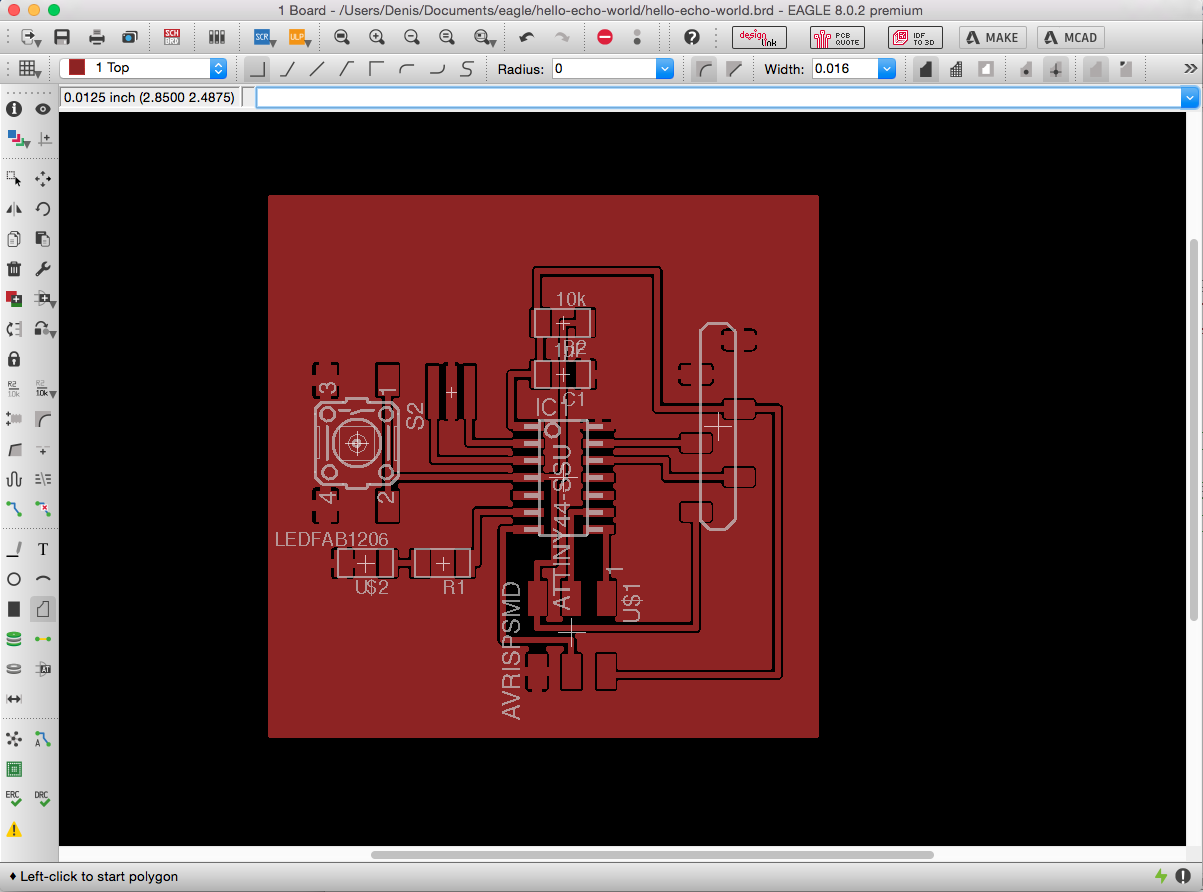
Task: Select the Name tool (R2 10k)
Action: click(14, 388)
